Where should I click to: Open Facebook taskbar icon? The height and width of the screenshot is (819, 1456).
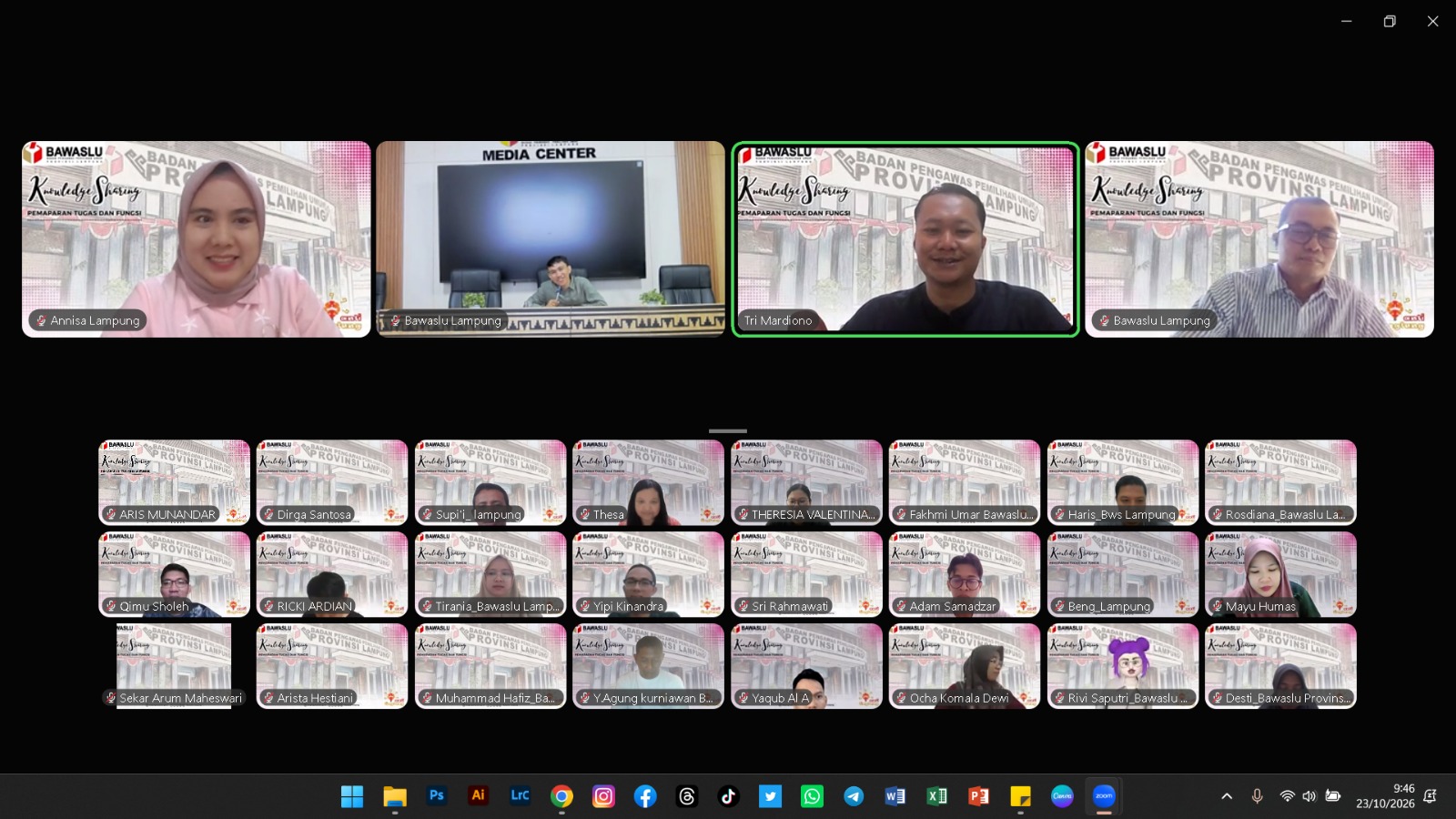[x=645, y=796]
